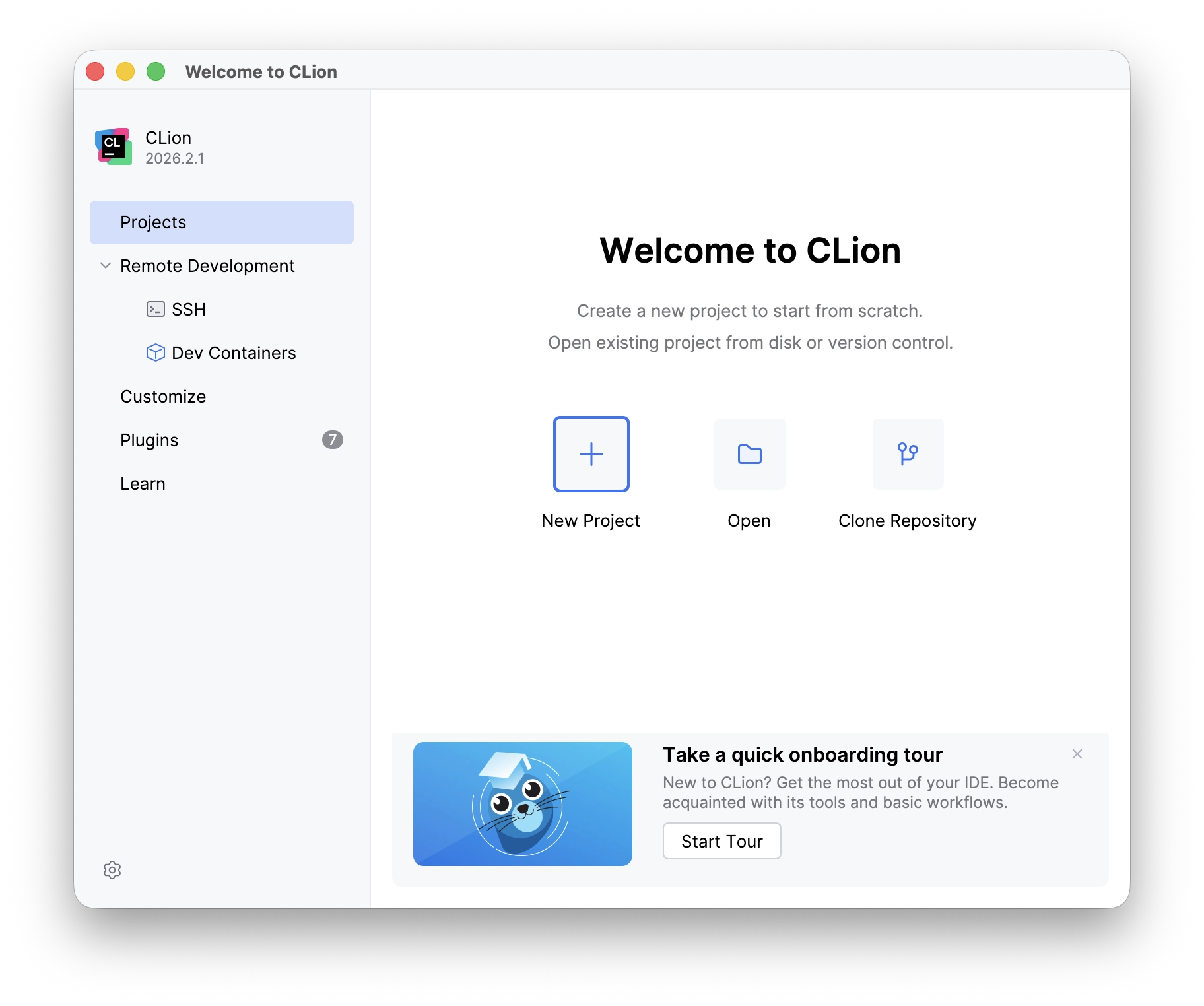Click the New Project plus icon
The height and width of the screenshot is (1006, 1204).
(591, 454)
